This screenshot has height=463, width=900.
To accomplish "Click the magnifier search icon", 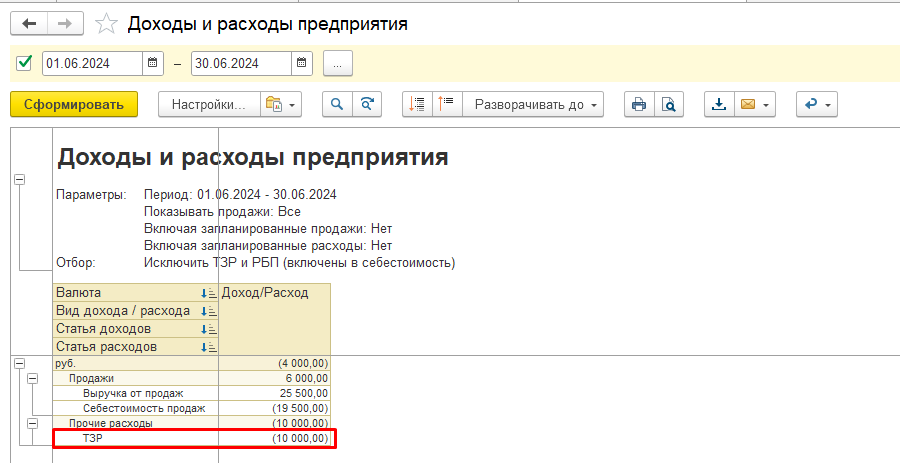I will point(337,104).
